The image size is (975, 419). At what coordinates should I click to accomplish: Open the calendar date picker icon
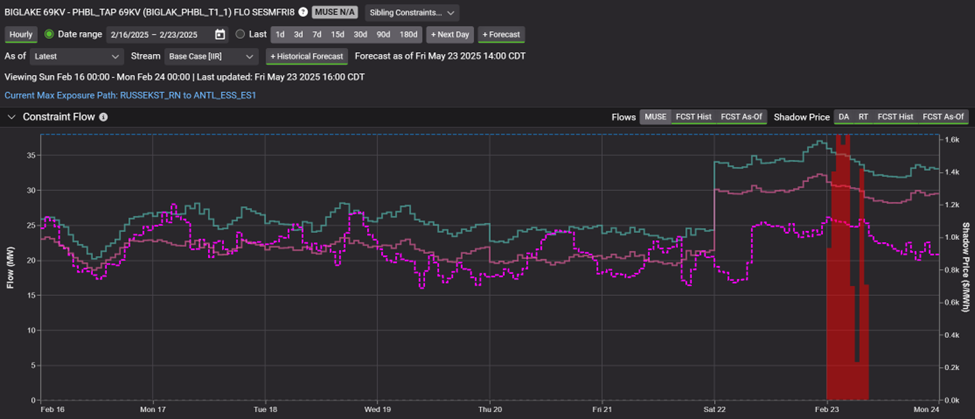220,35
